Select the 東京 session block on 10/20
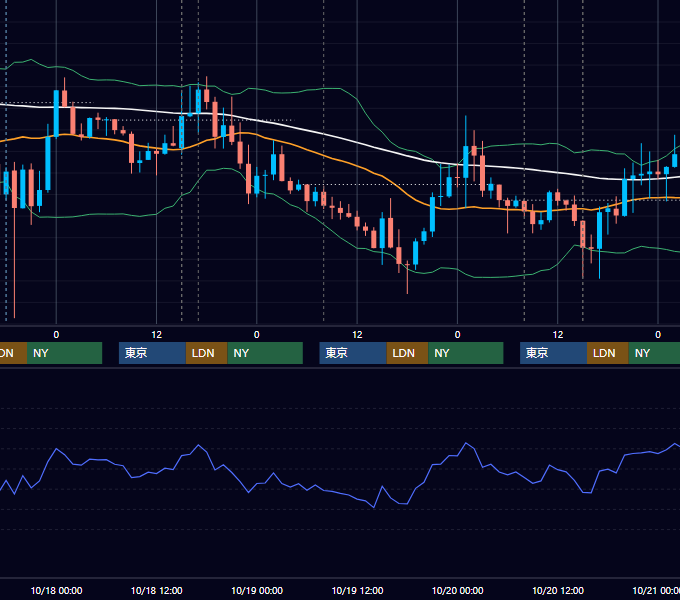 point(554,353)
